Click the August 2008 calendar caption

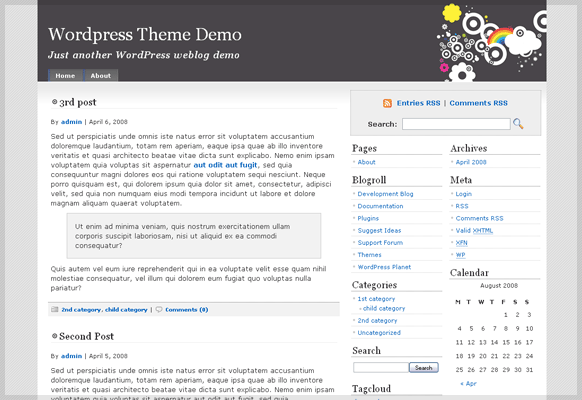[x=499, y=286]
